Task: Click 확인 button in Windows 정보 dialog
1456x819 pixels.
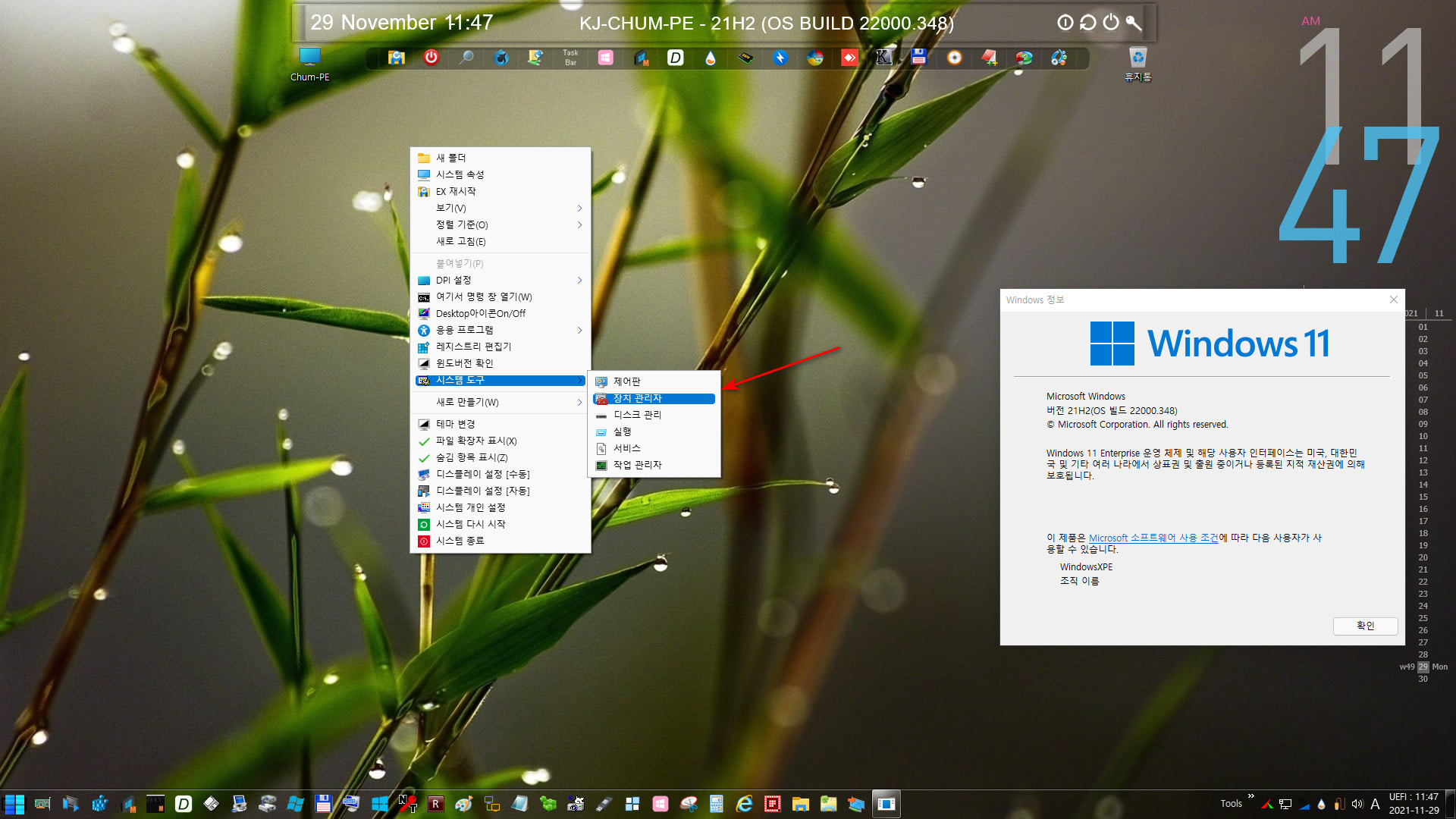Action: (1365, 626)
